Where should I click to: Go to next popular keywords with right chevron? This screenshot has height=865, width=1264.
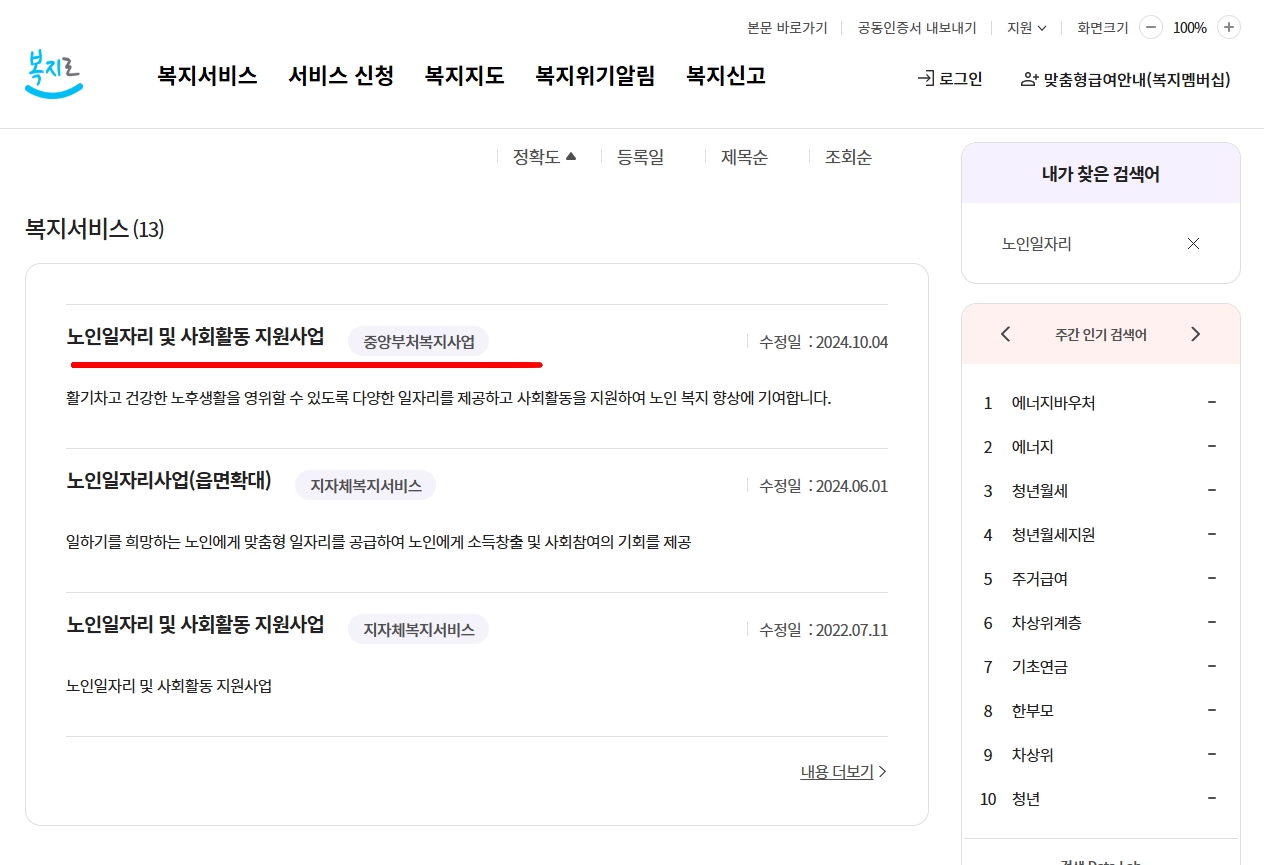(1195, 334)
